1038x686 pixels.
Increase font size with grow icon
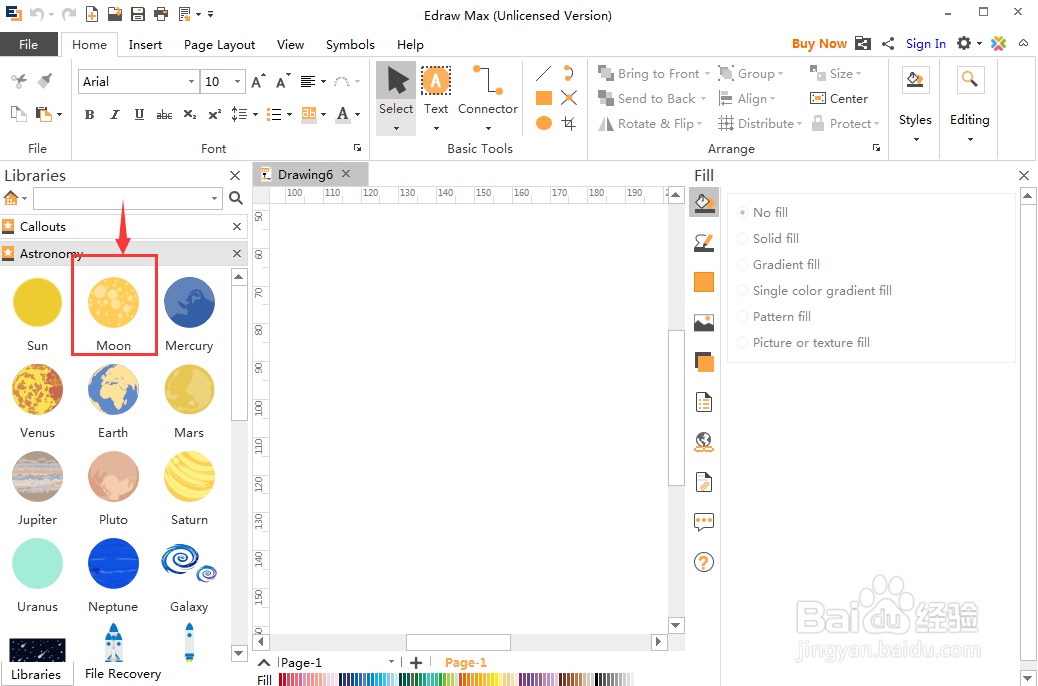(259, 81)
